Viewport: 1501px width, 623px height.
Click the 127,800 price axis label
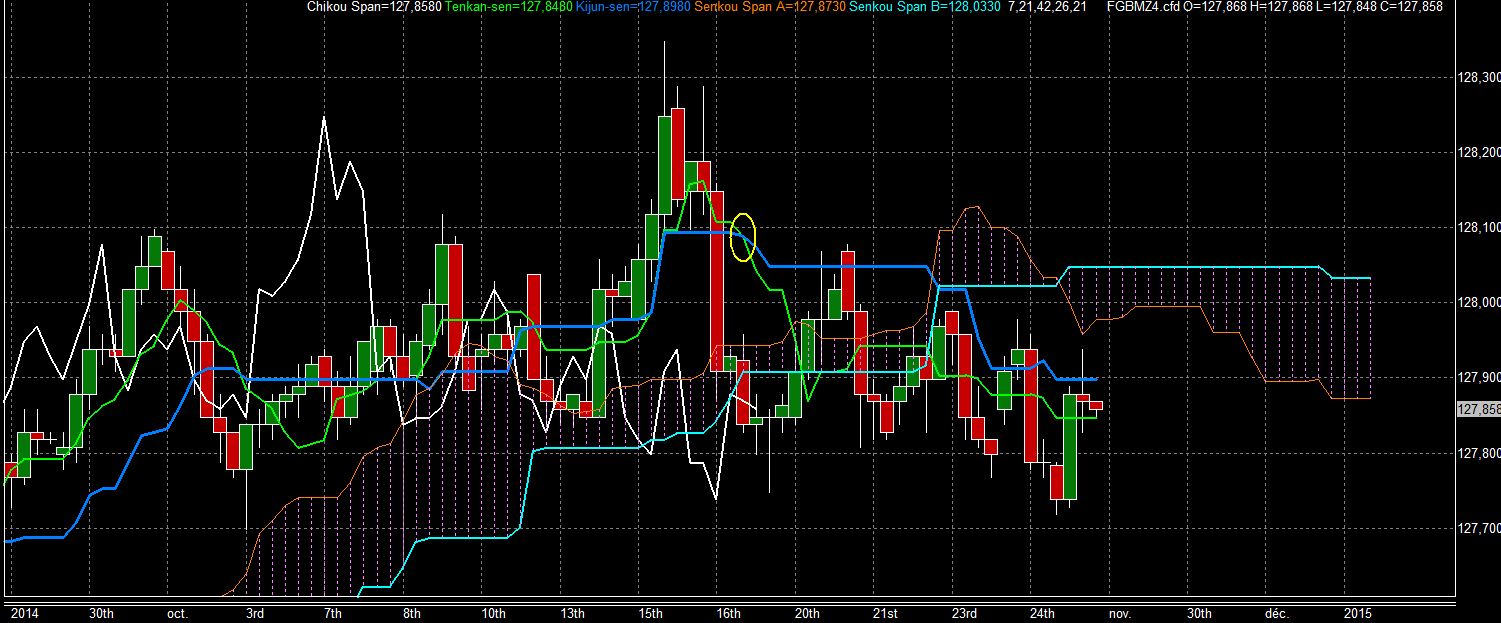point(1478,453)
